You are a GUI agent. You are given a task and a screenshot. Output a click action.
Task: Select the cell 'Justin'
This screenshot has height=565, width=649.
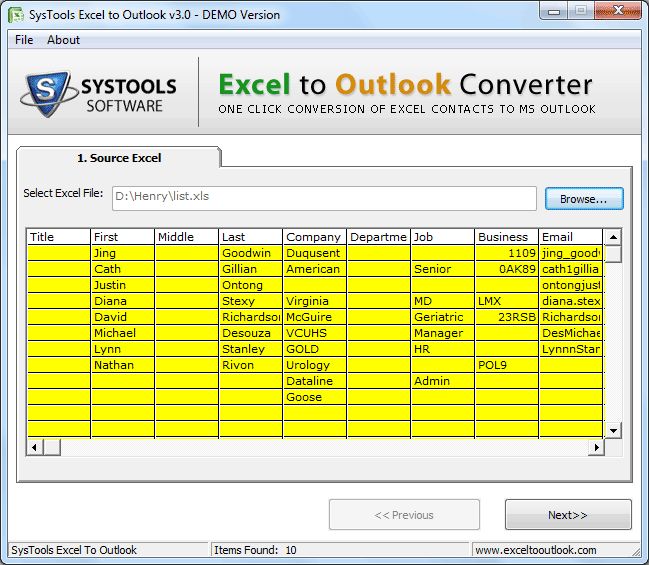pos(123,285)
